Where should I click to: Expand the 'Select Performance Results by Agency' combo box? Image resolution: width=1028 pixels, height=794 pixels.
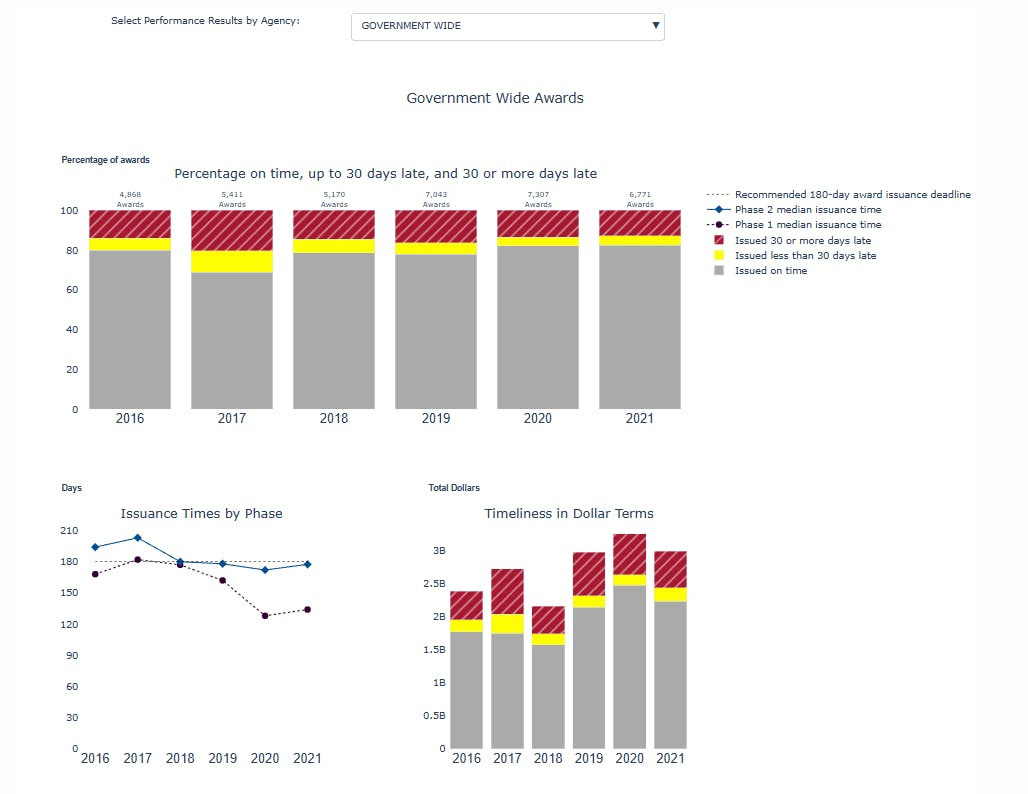coord(507,26)
